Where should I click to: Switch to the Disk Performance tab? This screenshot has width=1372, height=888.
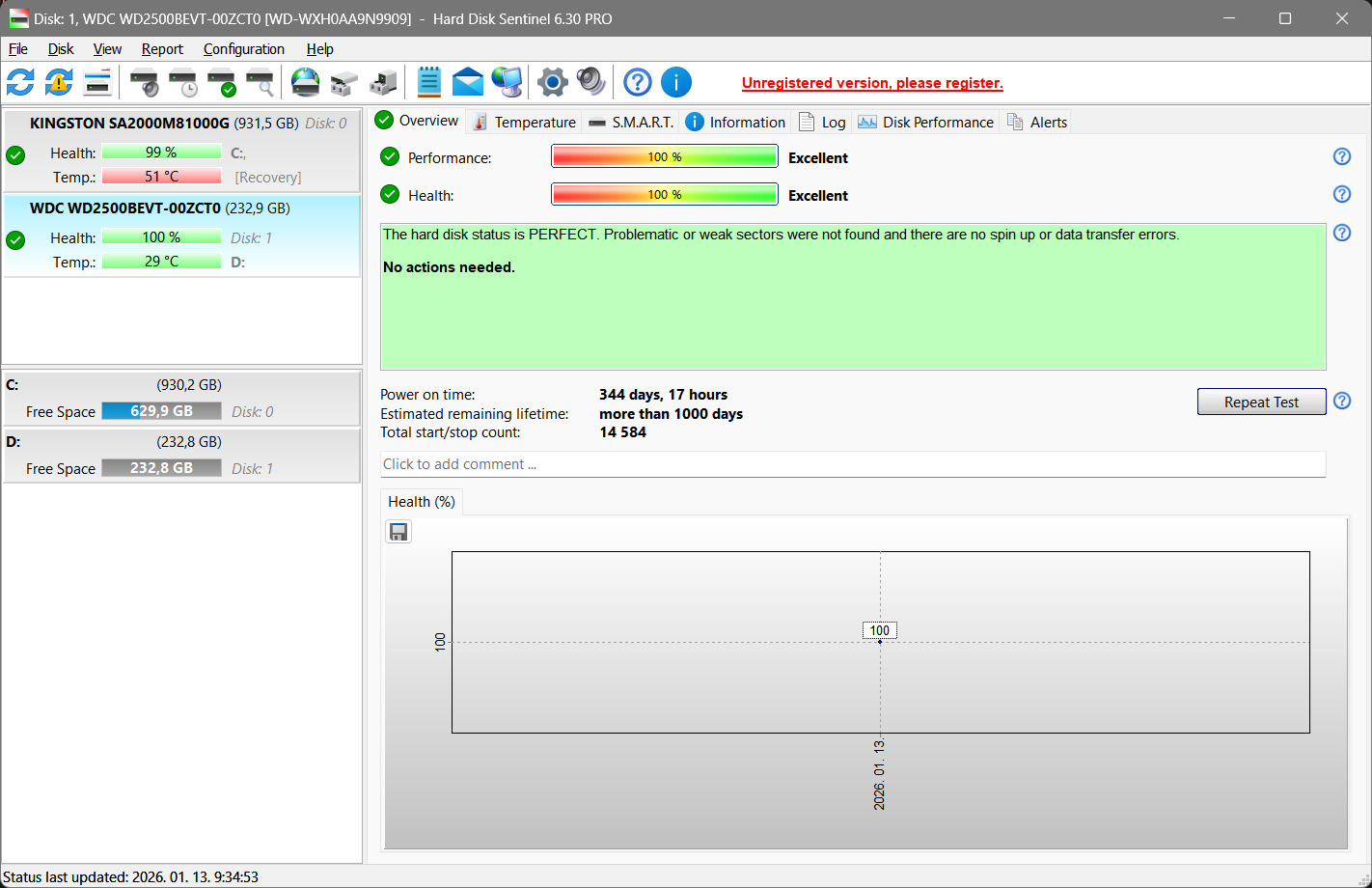tap(926, 122)
